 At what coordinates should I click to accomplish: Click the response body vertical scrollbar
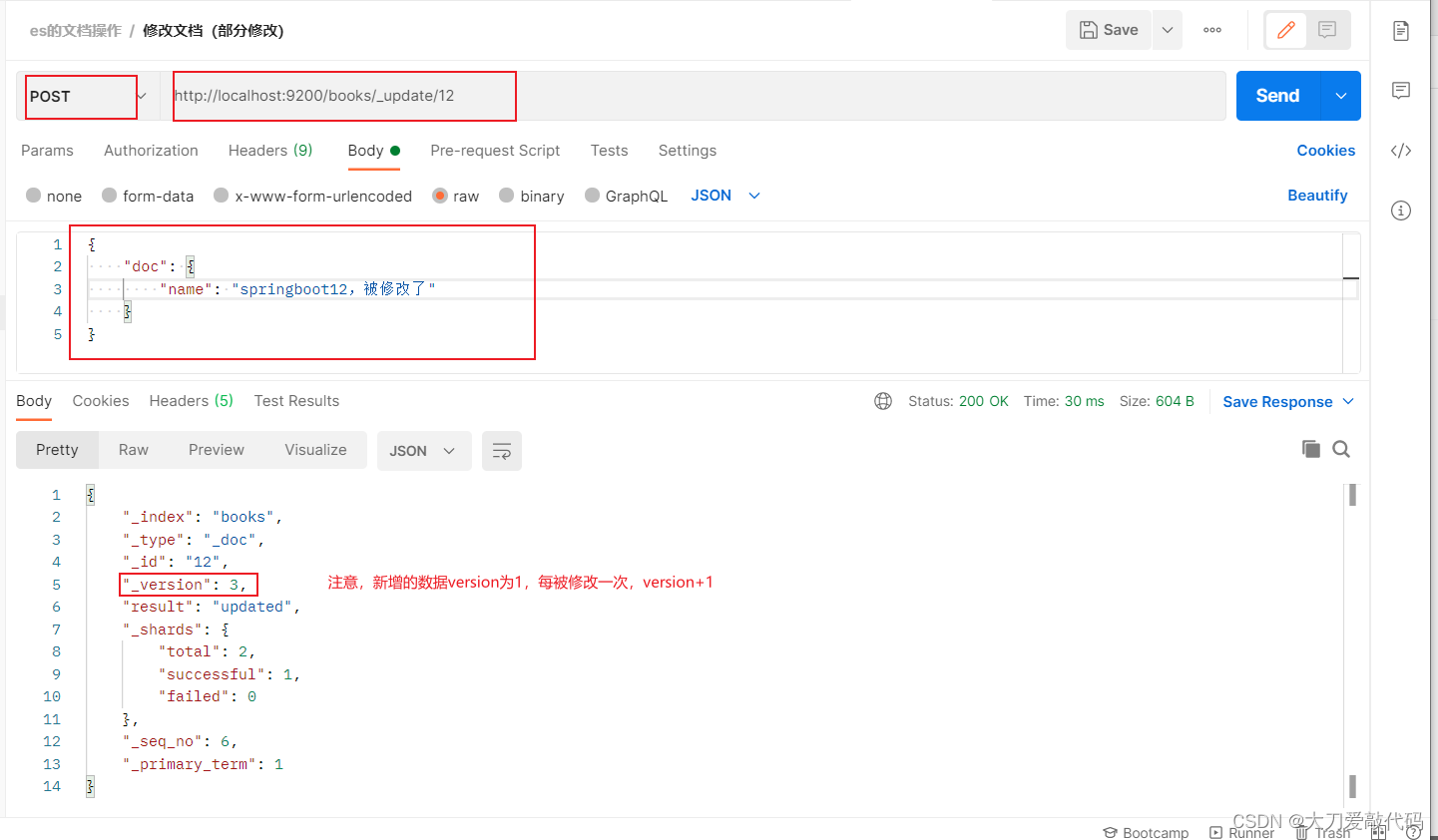1352,639
